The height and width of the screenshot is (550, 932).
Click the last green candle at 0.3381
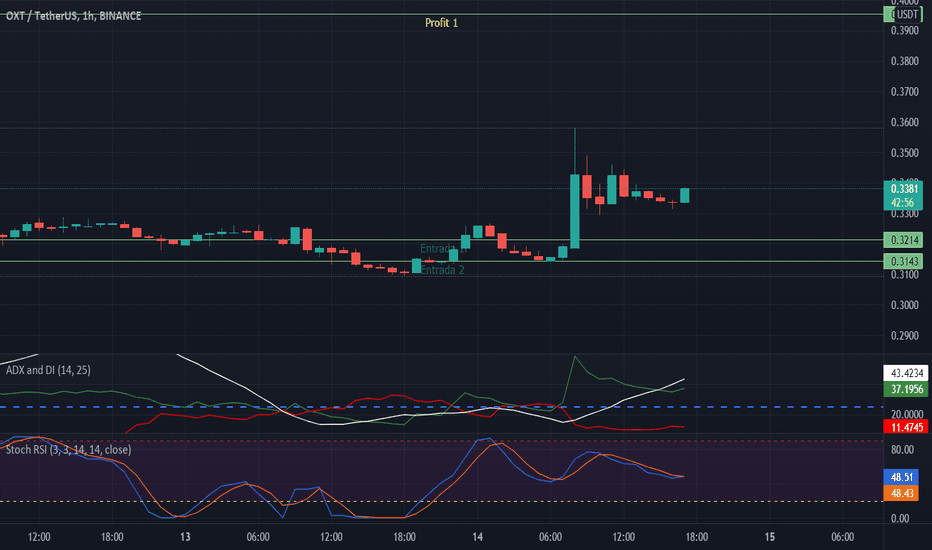[x=685, y=196]
